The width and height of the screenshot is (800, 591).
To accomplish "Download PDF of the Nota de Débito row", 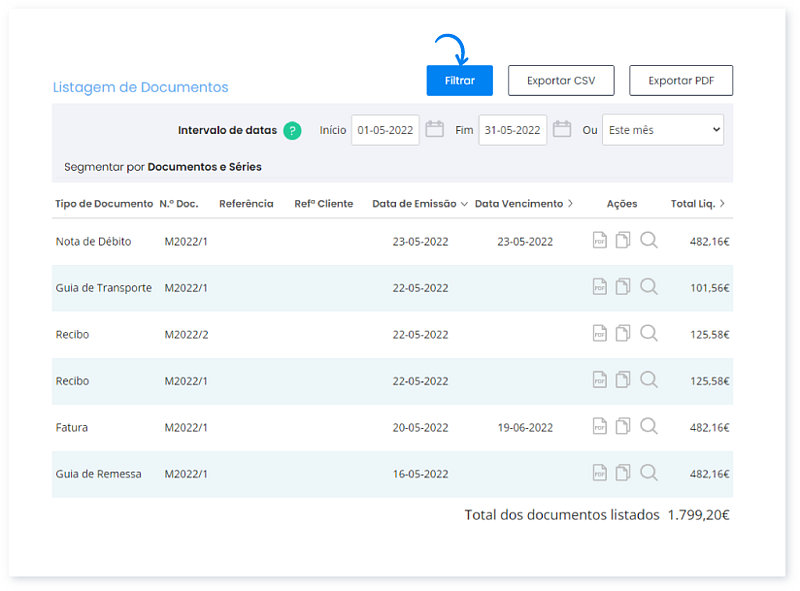I will click(x=600, y=241).
